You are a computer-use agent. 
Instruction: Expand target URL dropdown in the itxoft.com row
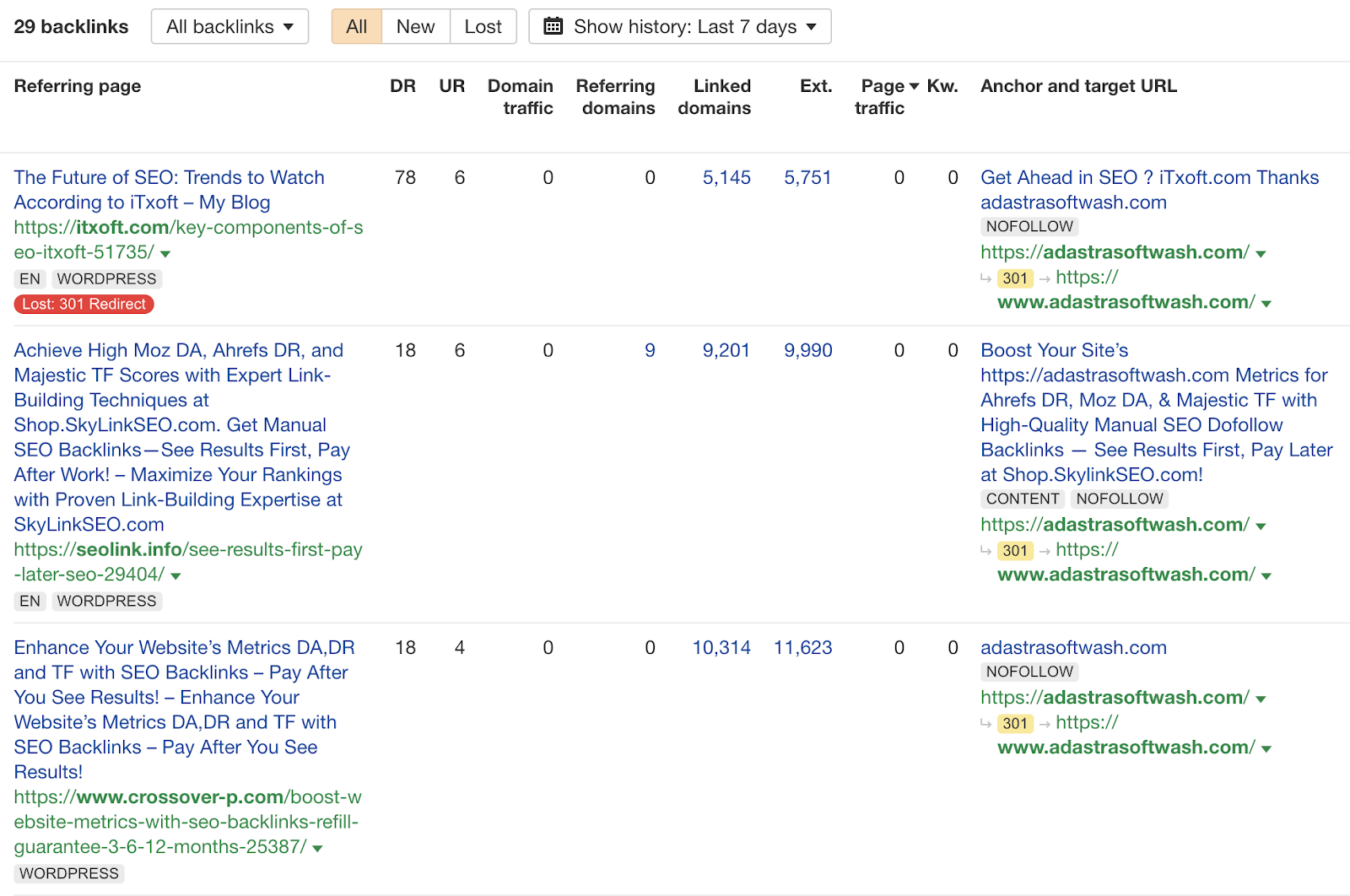pos(1261,254)
